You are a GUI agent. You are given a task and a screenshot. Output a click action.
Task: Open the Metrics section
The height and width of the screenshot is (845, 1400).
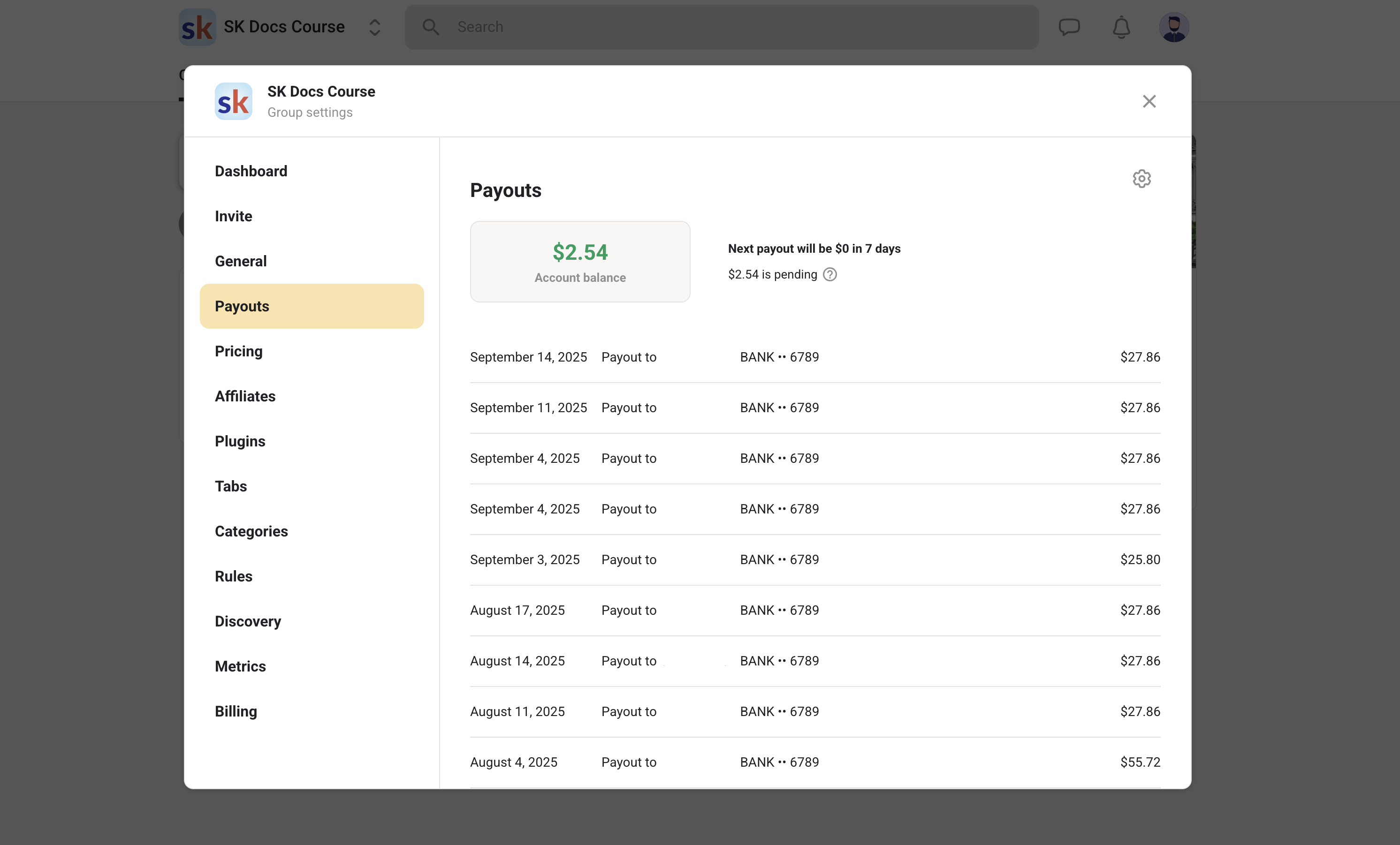coord(240,666)
